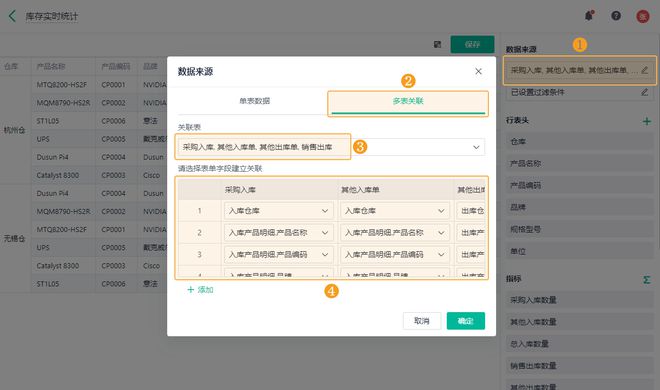Click the 已设置过滤条件 filter field

coord(579,92)
